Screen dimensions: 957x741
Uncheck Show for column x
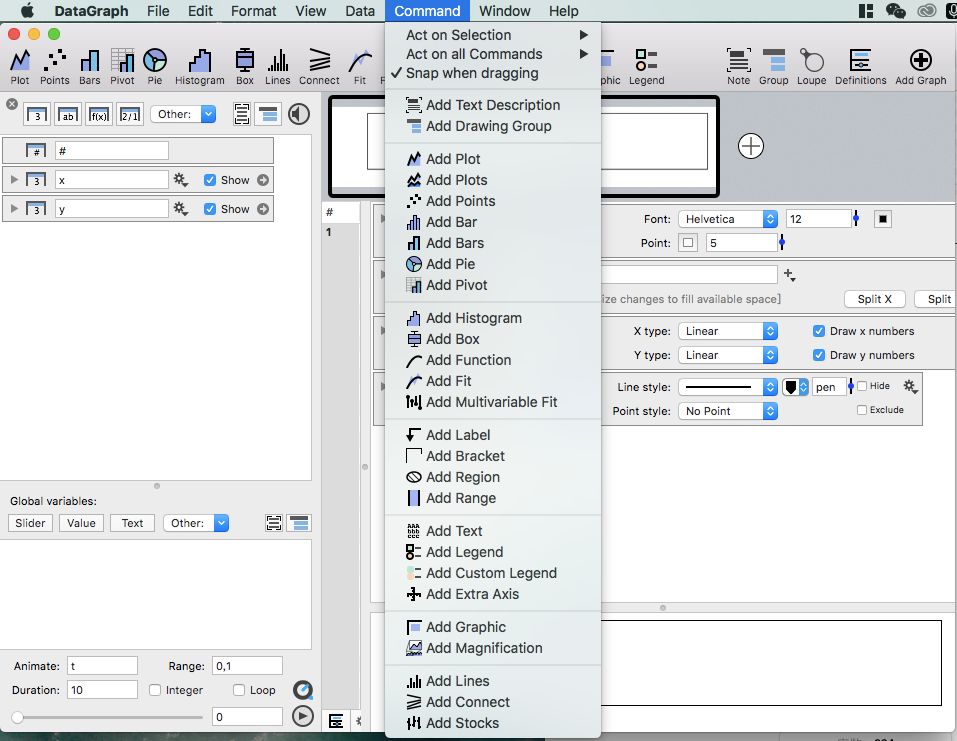(x=210, y=180)
